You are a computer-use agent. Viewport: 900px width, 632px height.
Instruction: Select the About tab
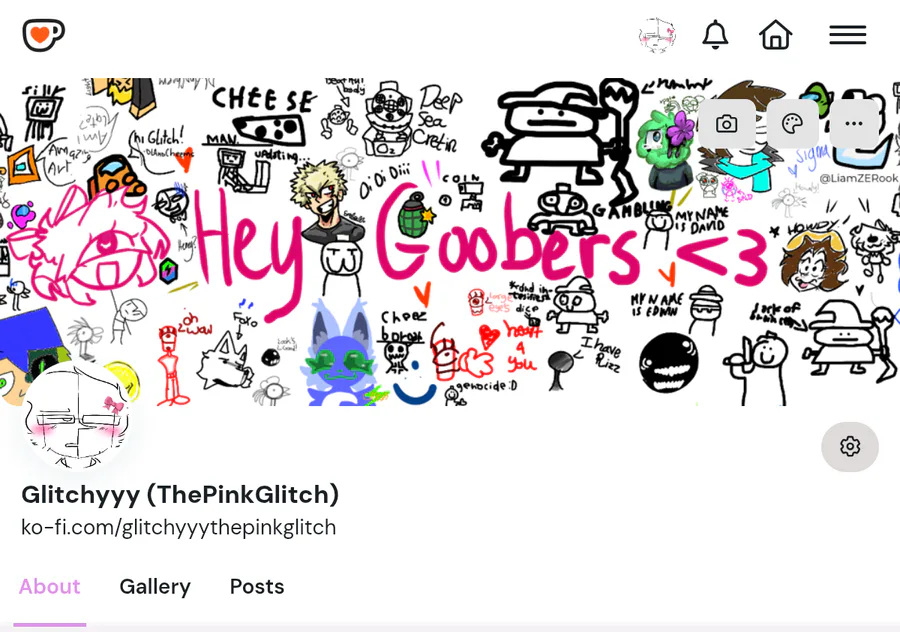[x=50, y=587]
